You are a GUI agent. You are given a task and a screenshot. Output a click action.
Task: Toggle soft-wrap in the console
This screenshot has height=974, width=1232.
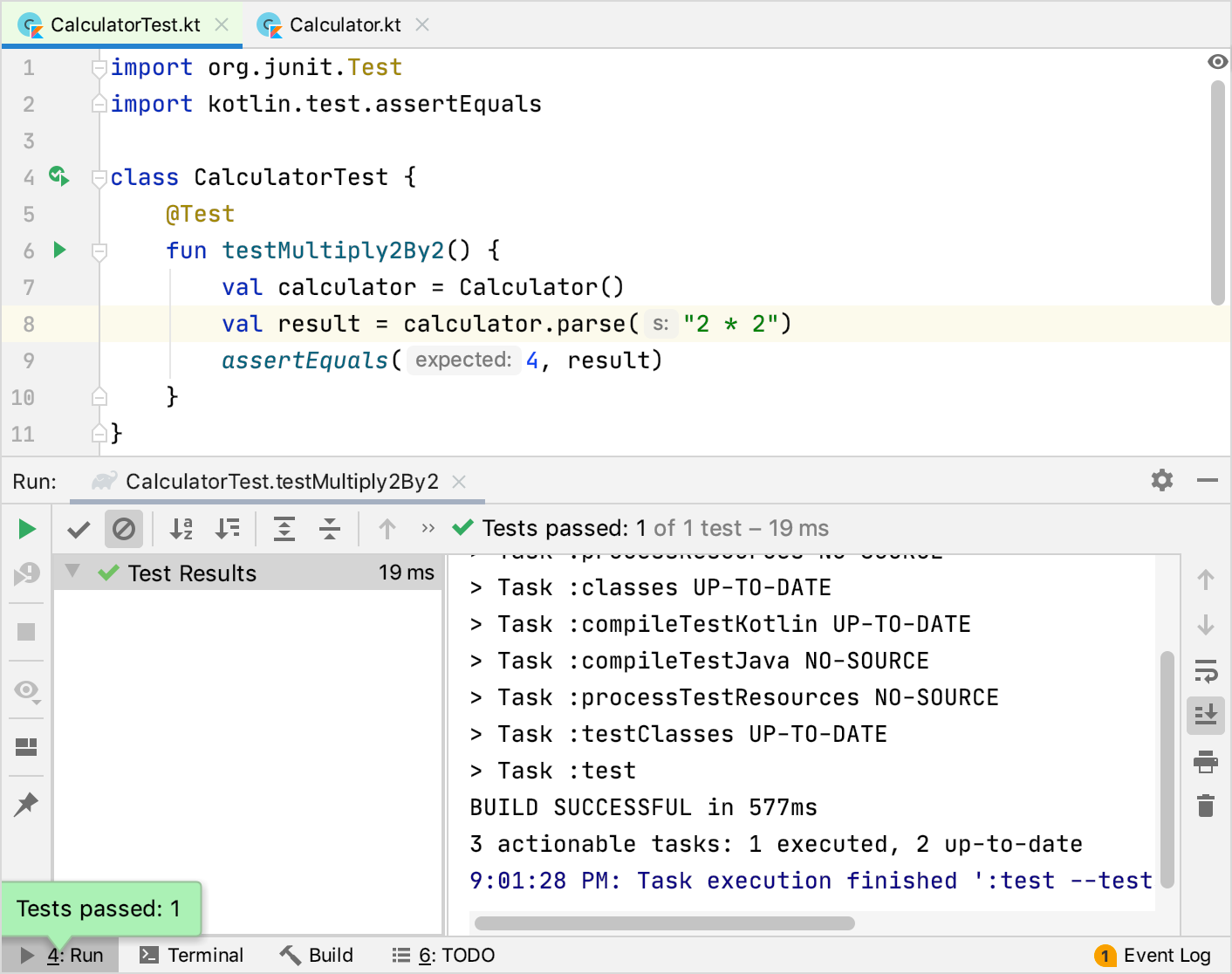pos(1205,672)
